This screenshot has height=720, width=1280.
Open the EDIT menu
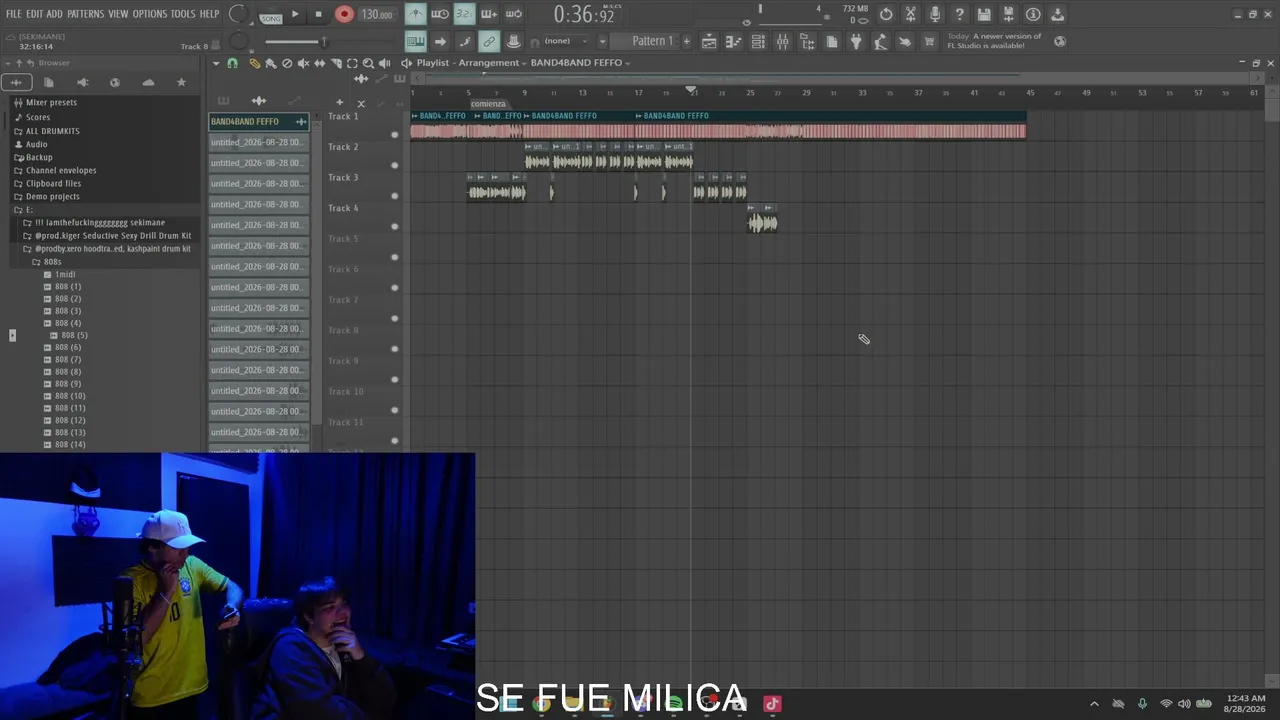pos(34,14)
